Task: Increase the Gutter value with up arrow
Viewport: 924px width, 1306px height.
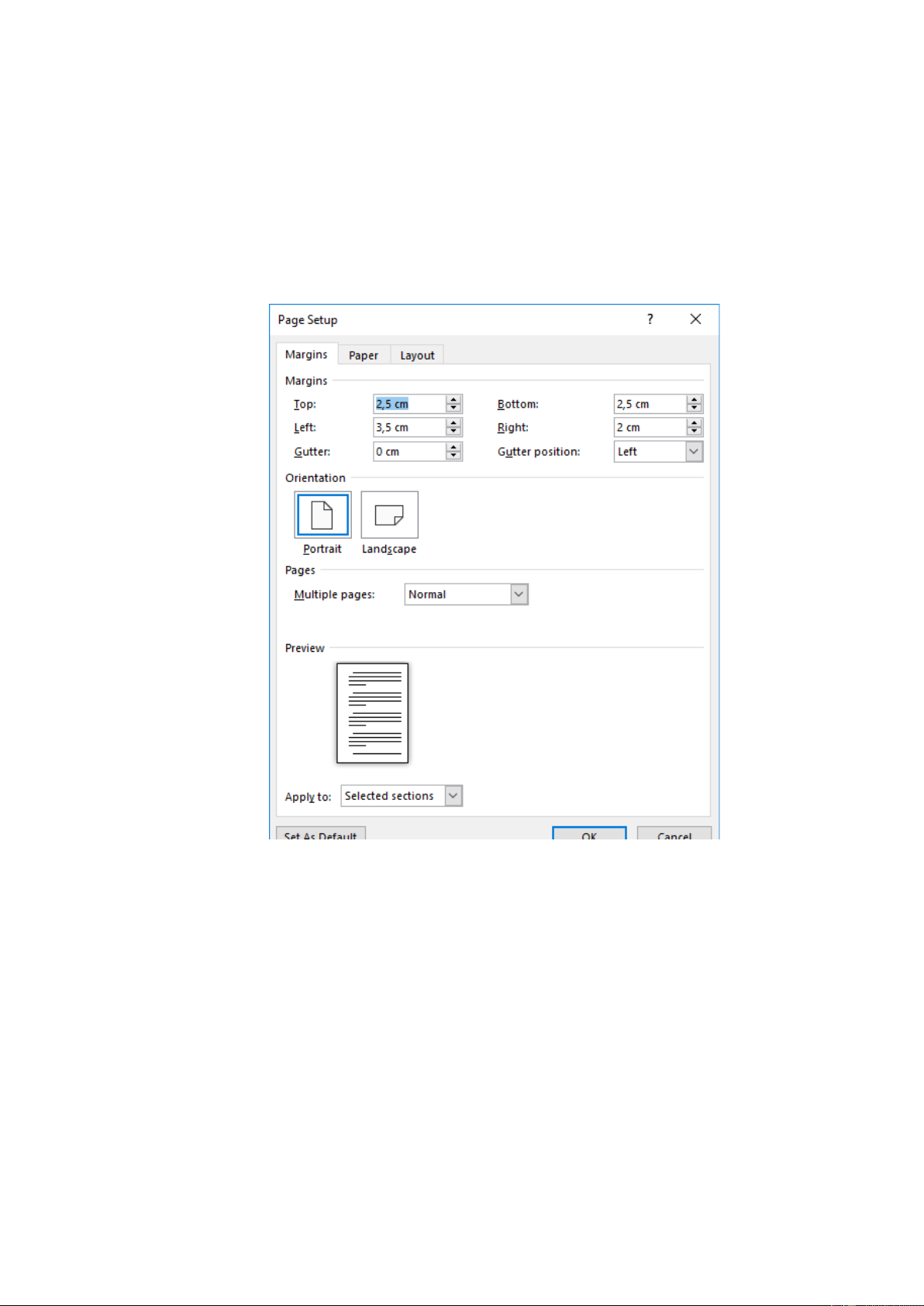Action: (454, 447)
